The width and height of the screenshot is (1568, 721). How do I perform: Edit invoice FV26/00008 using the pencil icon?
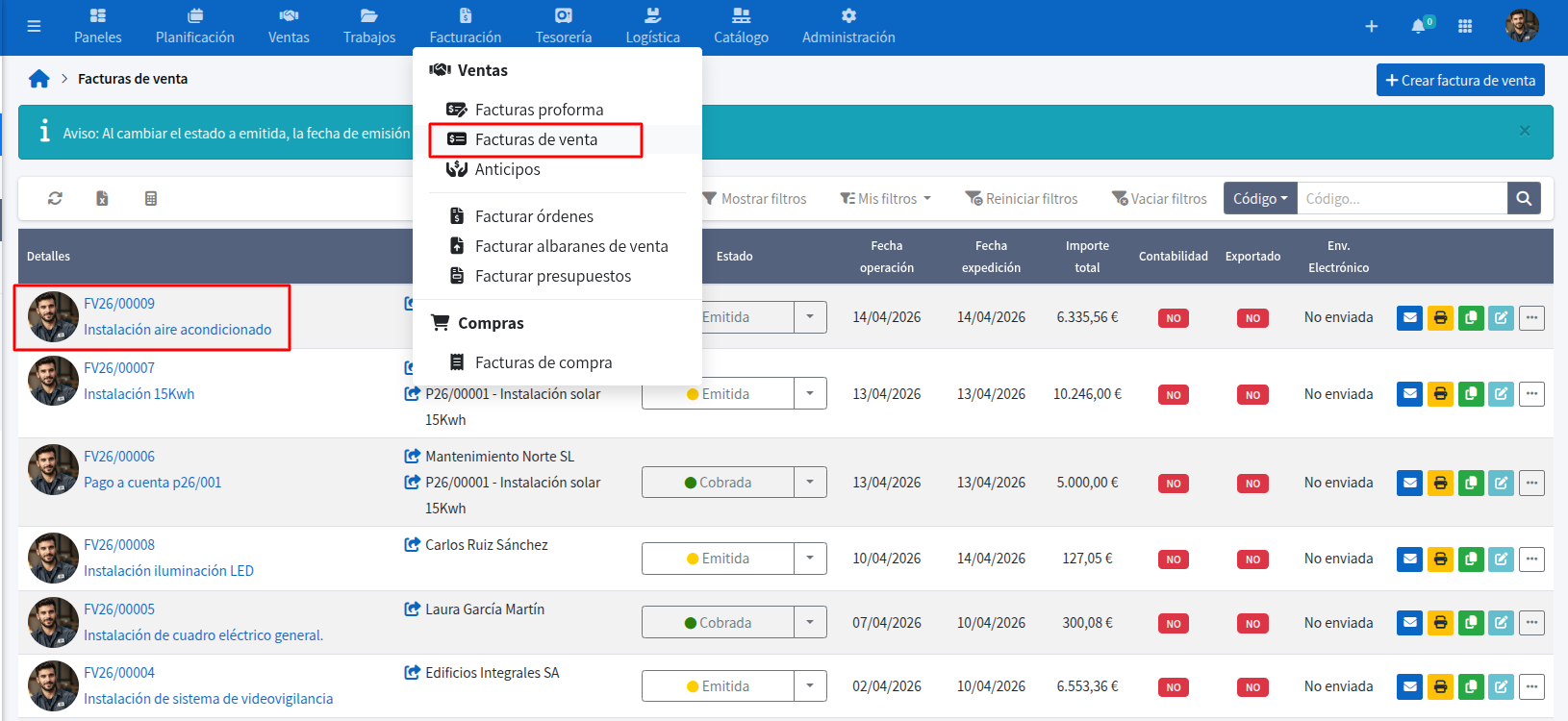[1501, 559]
